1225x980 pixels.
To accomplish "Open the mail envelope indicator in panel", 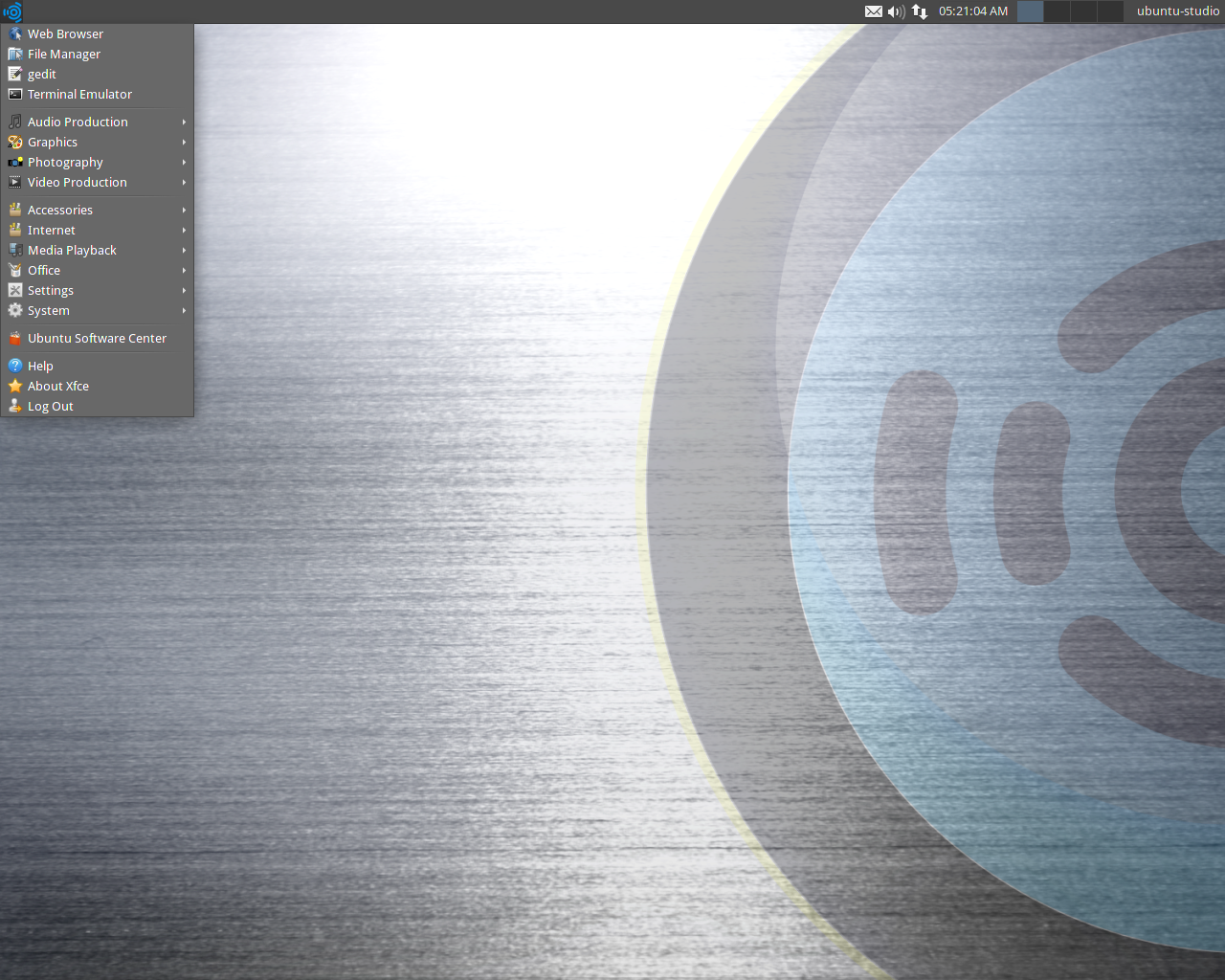I will tap(874, 11).
